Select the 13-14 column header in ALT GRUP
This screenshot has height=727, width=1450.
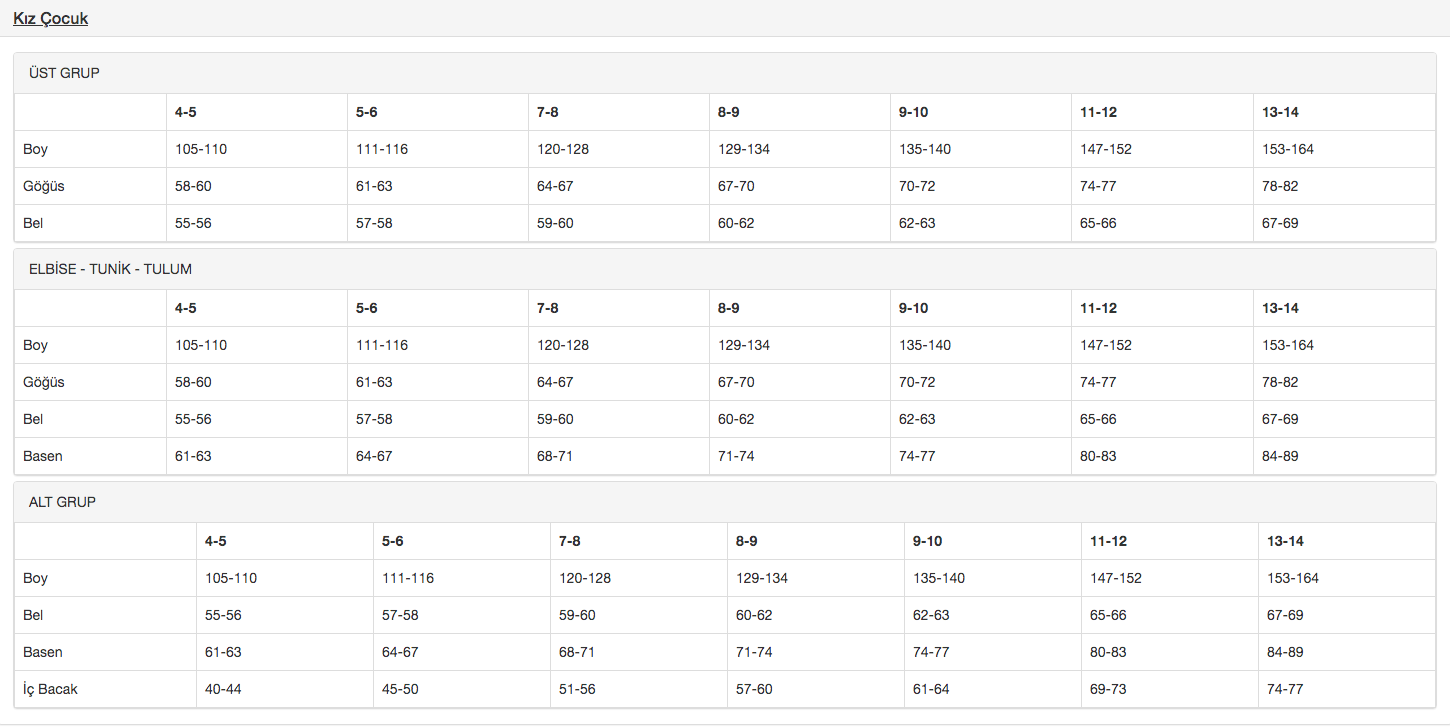1285,541
